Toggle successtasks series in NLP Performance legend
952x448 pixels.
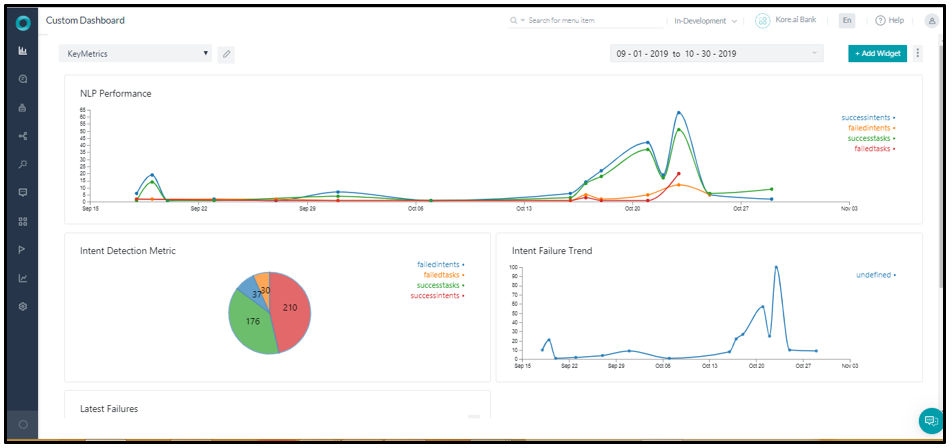click(871, 138)
